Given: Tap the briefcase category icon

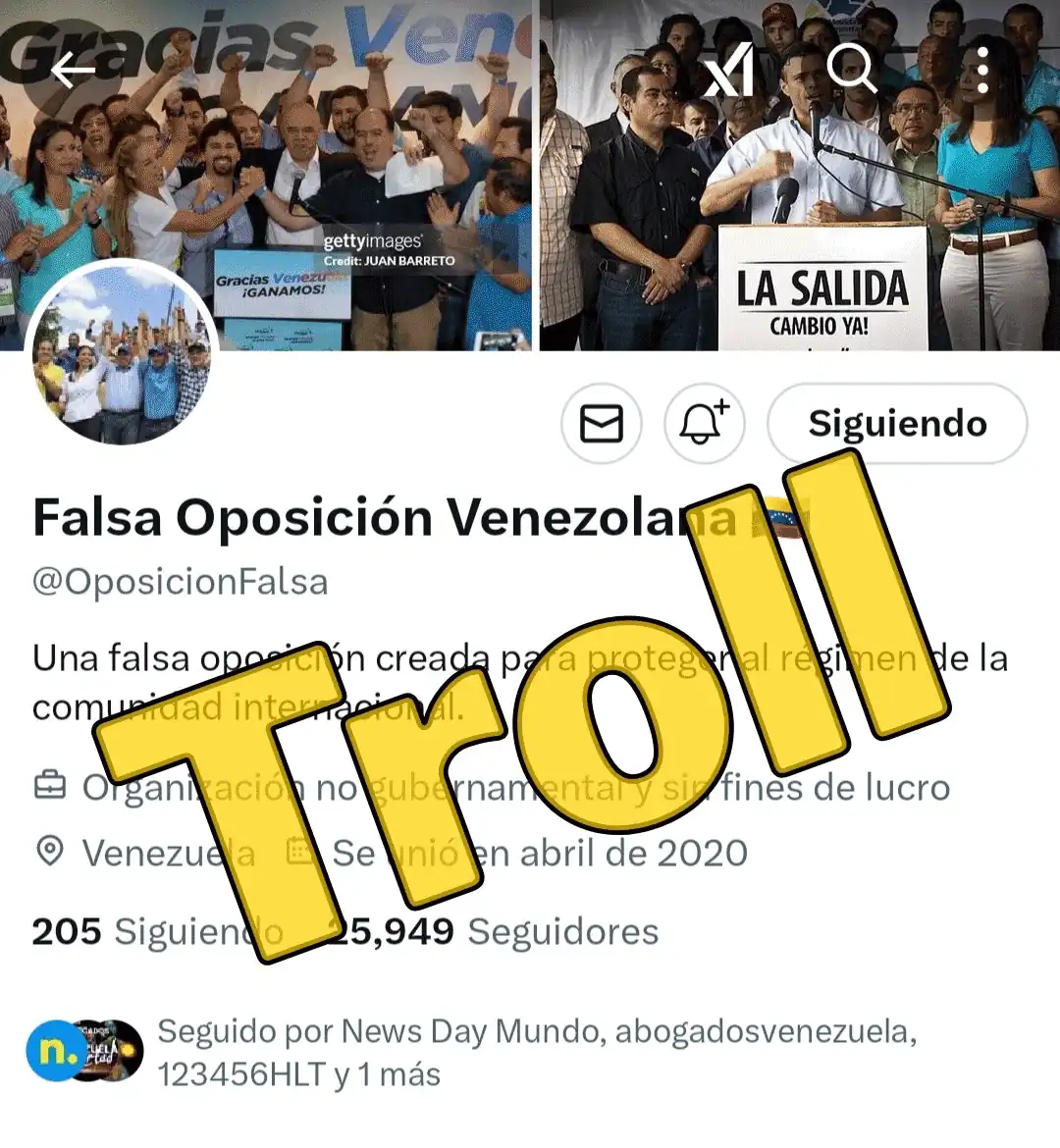Looking at the screenshot, I should 50,786.
